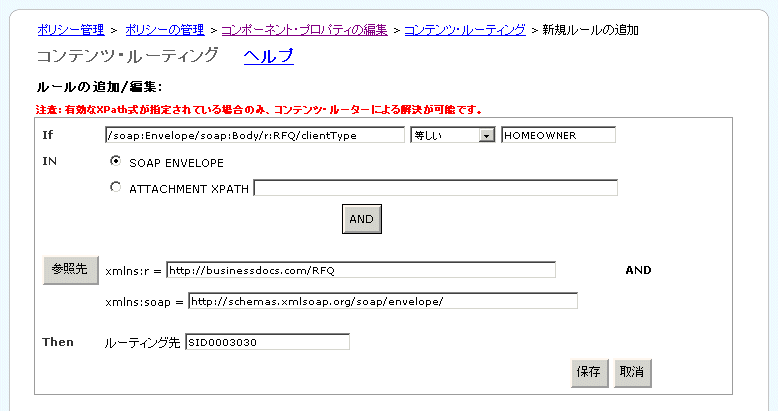
Task: Click the 'If' label
Action: (48, 135)
